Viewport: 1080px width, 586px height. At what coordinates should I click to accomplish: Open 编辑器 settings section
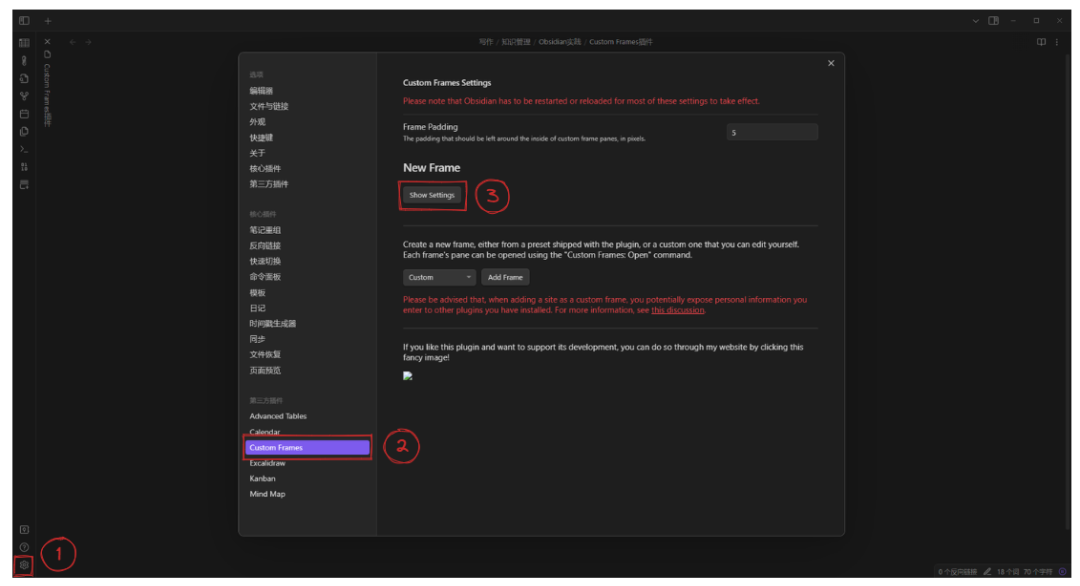[261, 91]
